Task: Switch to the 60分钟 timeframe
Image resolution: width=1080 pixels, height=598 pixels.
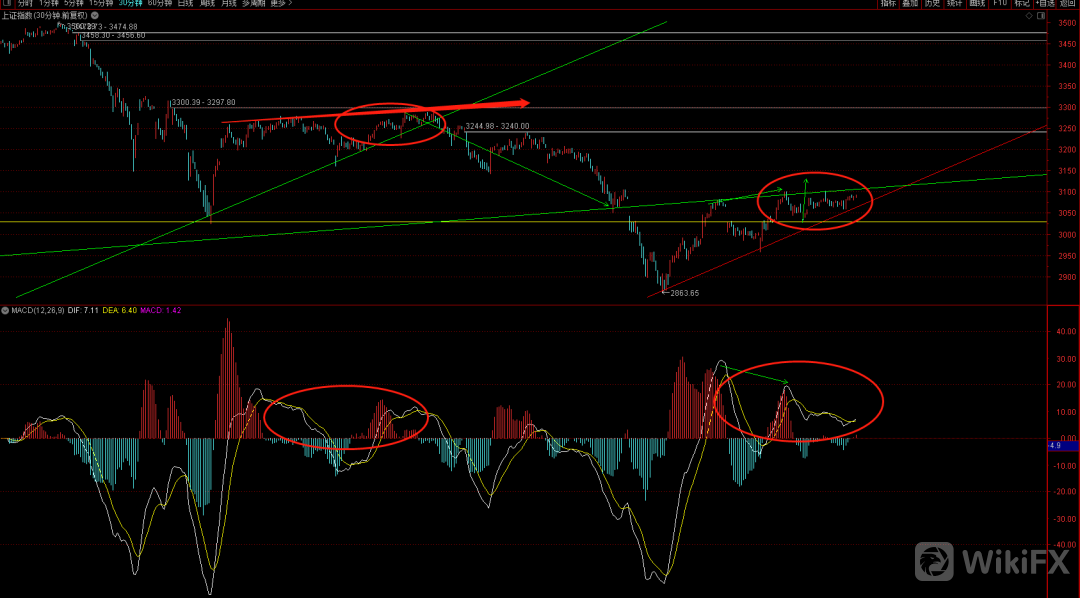Action: [x=160, y=4]
